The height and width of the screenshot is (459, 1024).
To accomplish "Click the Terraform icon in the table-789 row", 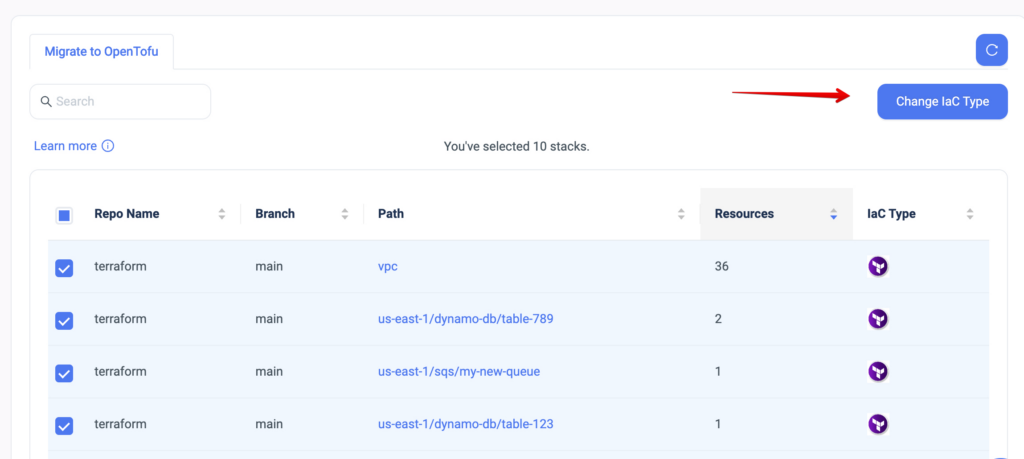I will point(878,319).
